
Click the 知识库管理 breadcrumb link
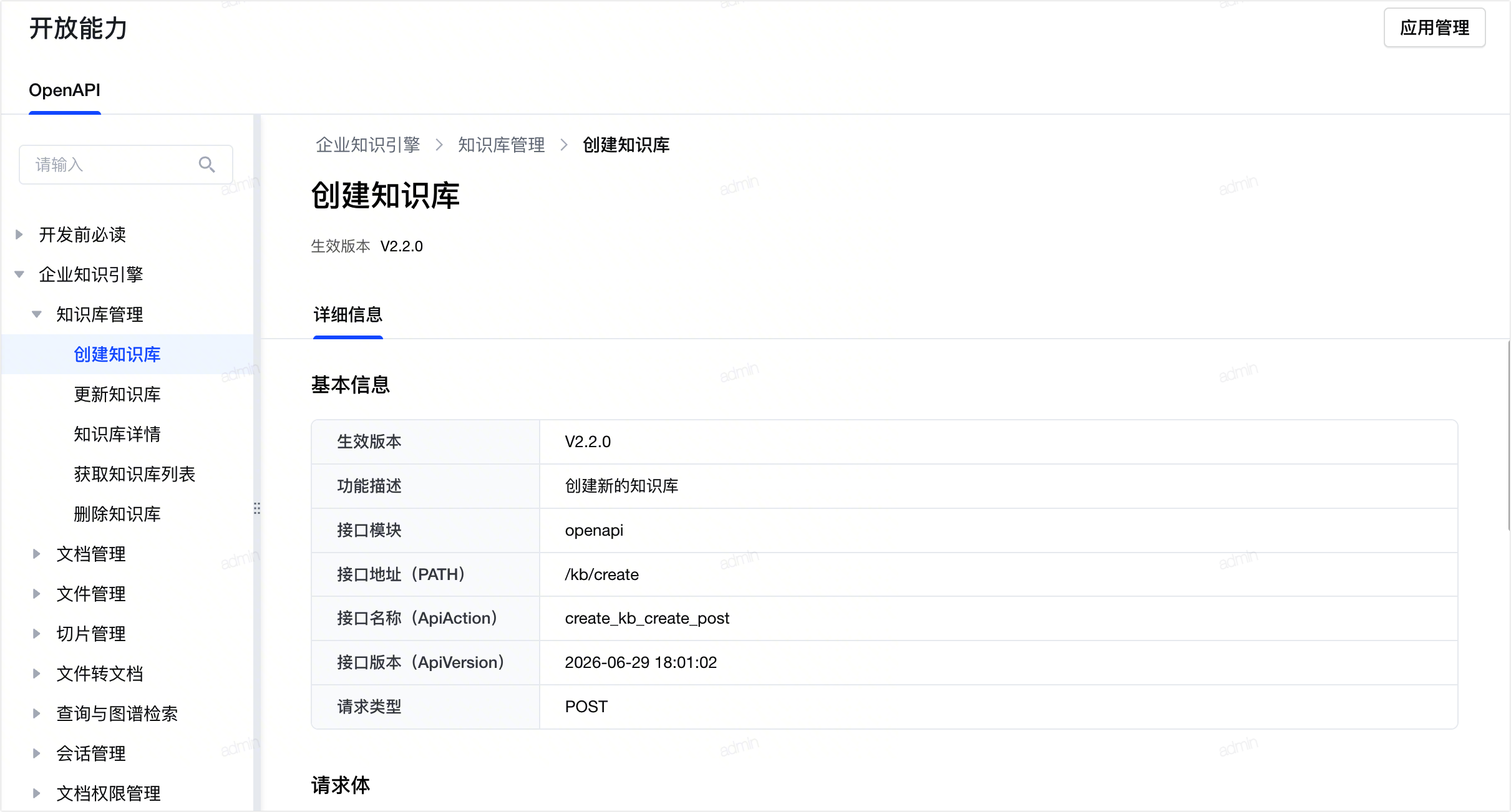pos(501,145)
